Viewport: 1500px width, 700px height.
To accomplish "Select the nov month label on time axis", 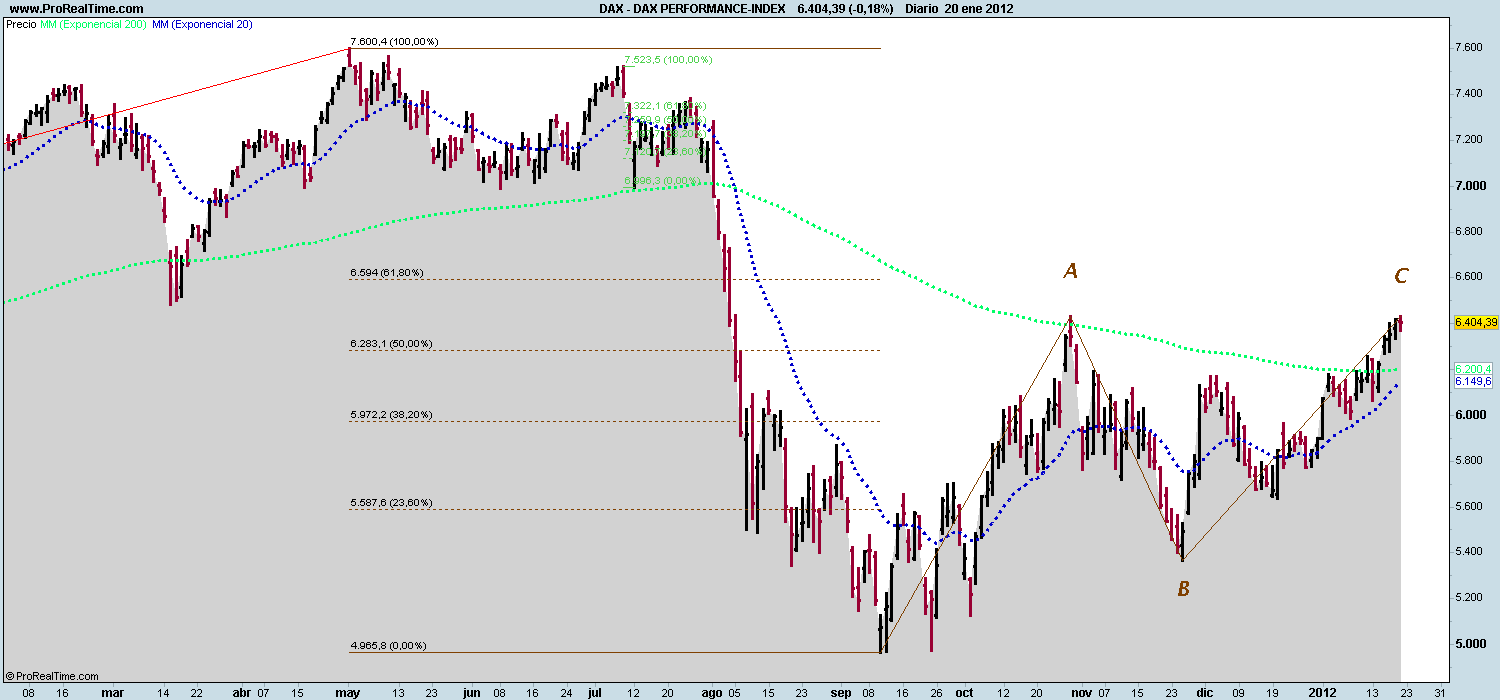I will pyautogui.click(x=1082, y=691).
